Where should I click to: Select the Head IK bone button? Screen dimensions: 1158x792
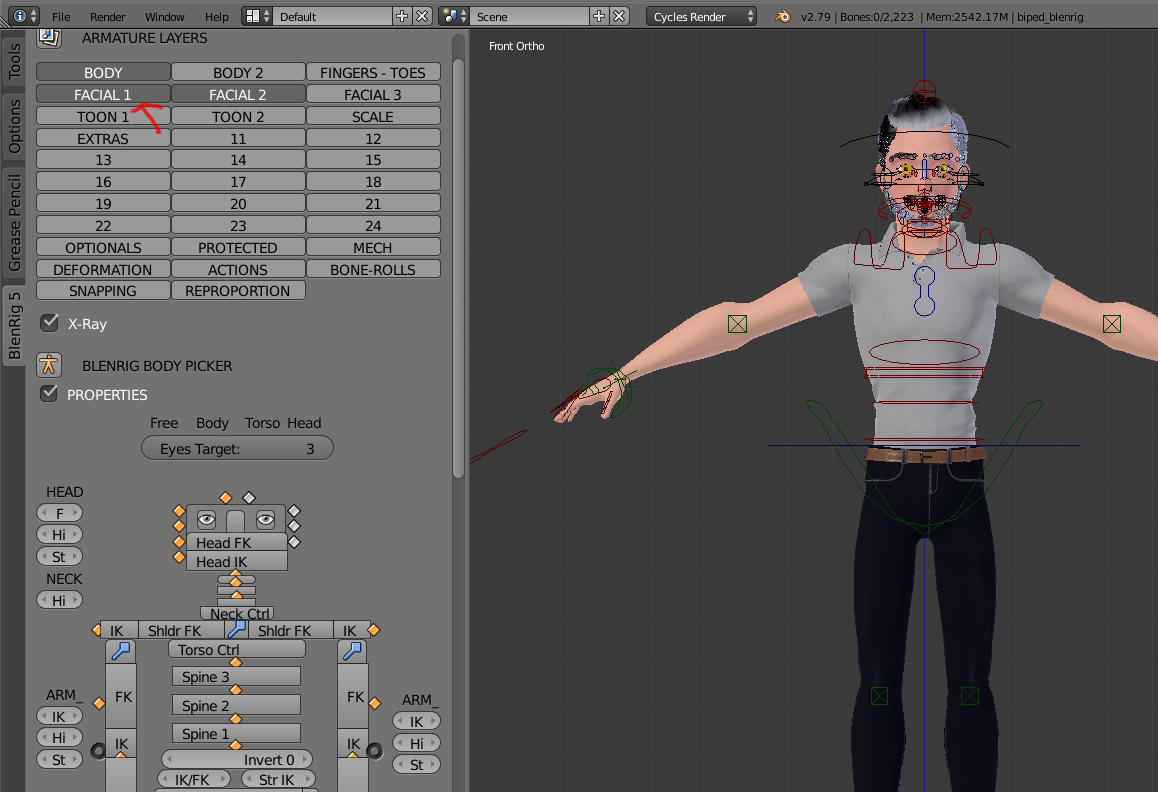(236, 561)
